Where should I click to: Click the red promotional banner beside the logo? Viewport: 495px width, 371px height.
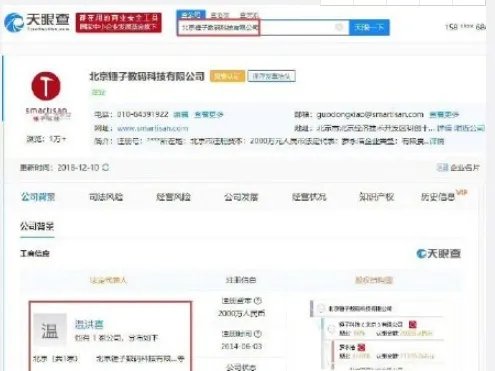pos(119,23)
